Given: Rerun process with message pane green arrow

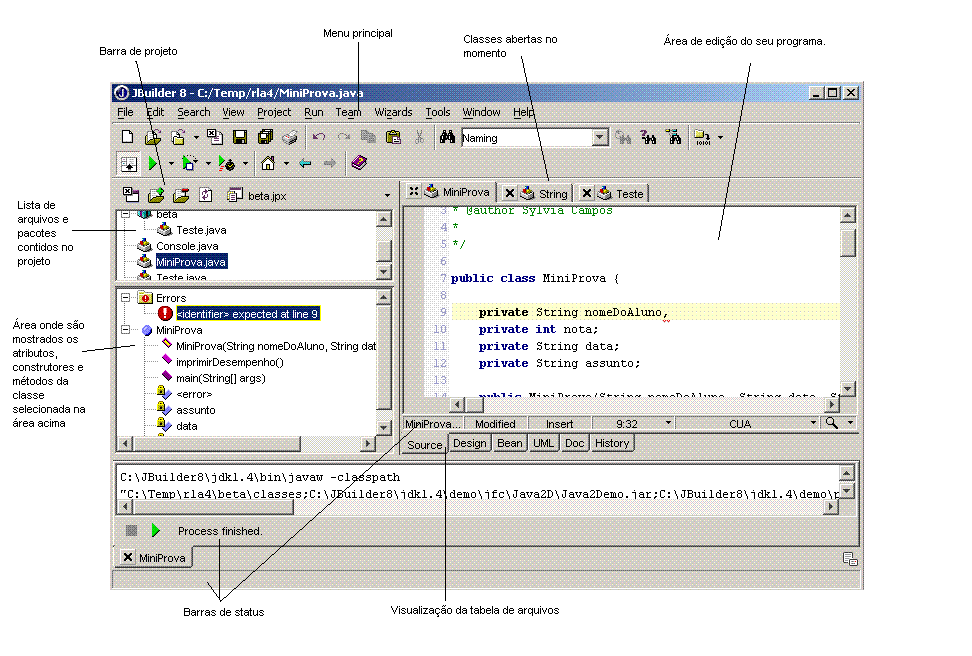Looking at the screenshot, I should 156,531.
